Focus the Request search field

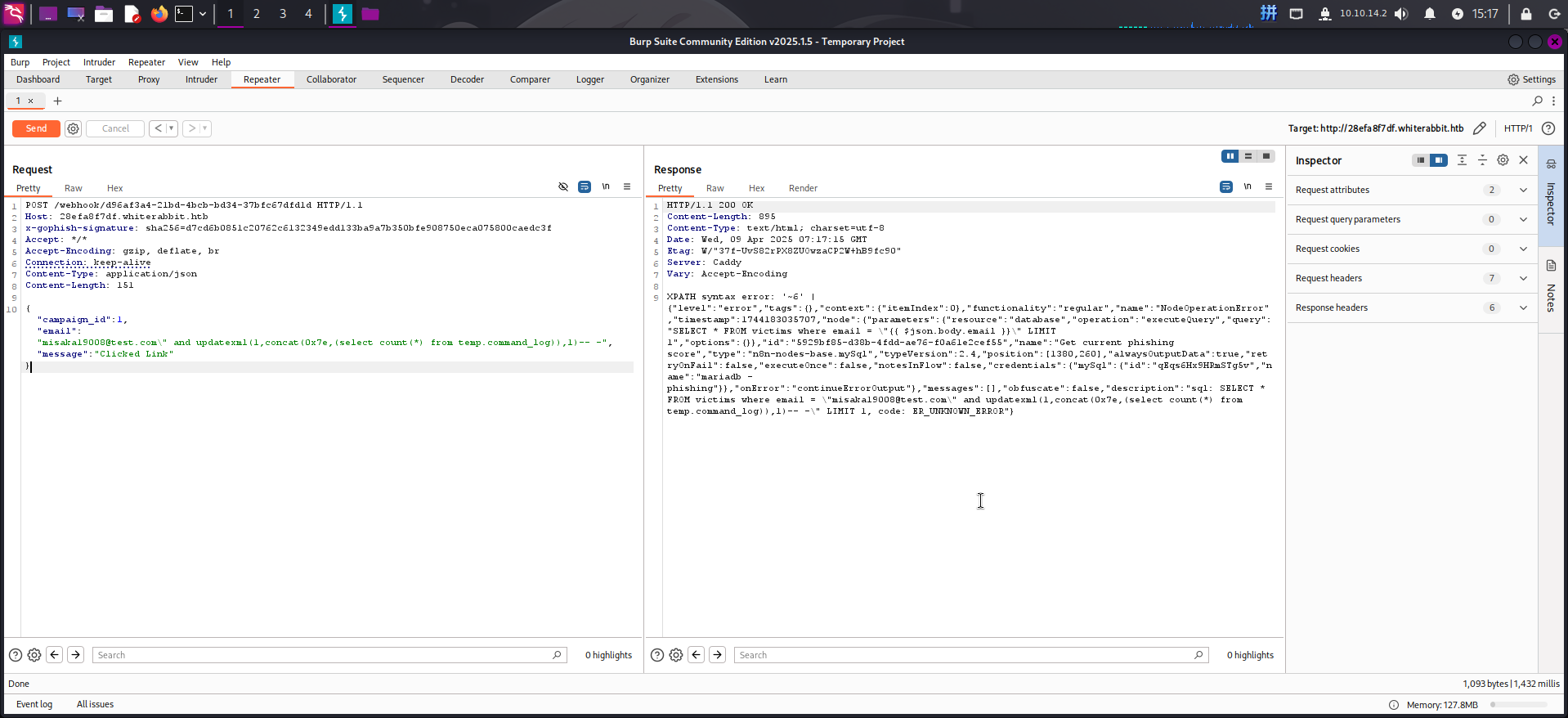tap(329, 655)
